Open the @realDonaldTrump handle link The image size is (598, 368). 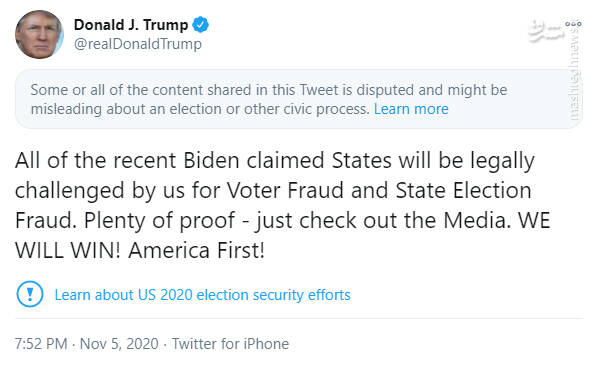tap(138, 44)
